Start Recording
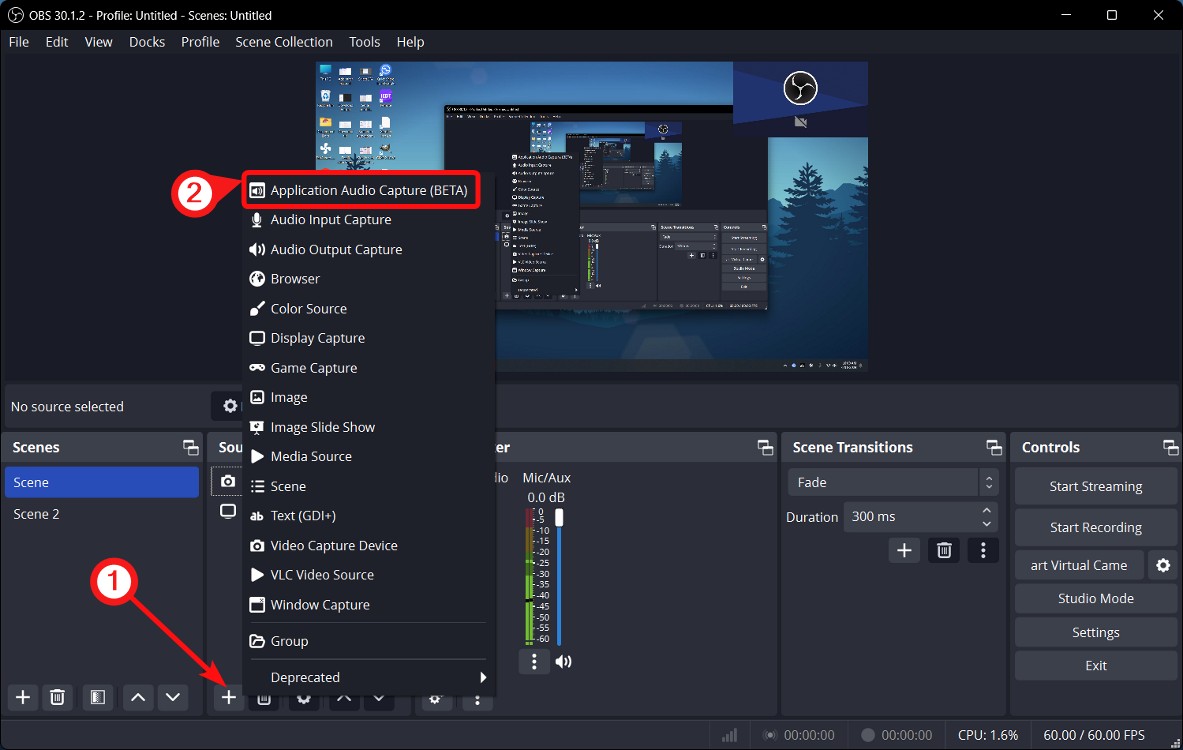 [x=1094, y=527]
